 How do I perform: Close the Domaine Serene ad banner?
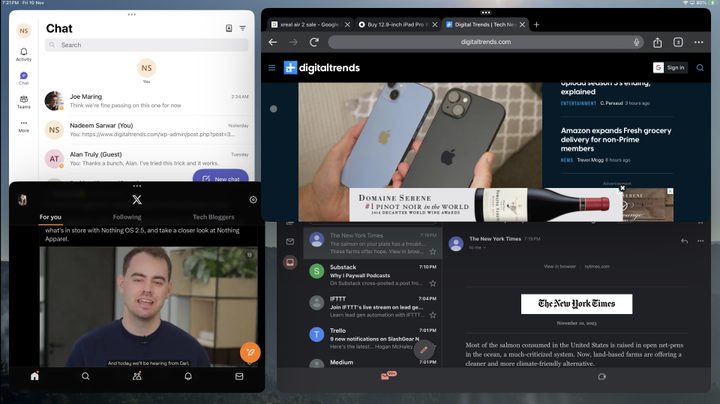pos(623,188)
